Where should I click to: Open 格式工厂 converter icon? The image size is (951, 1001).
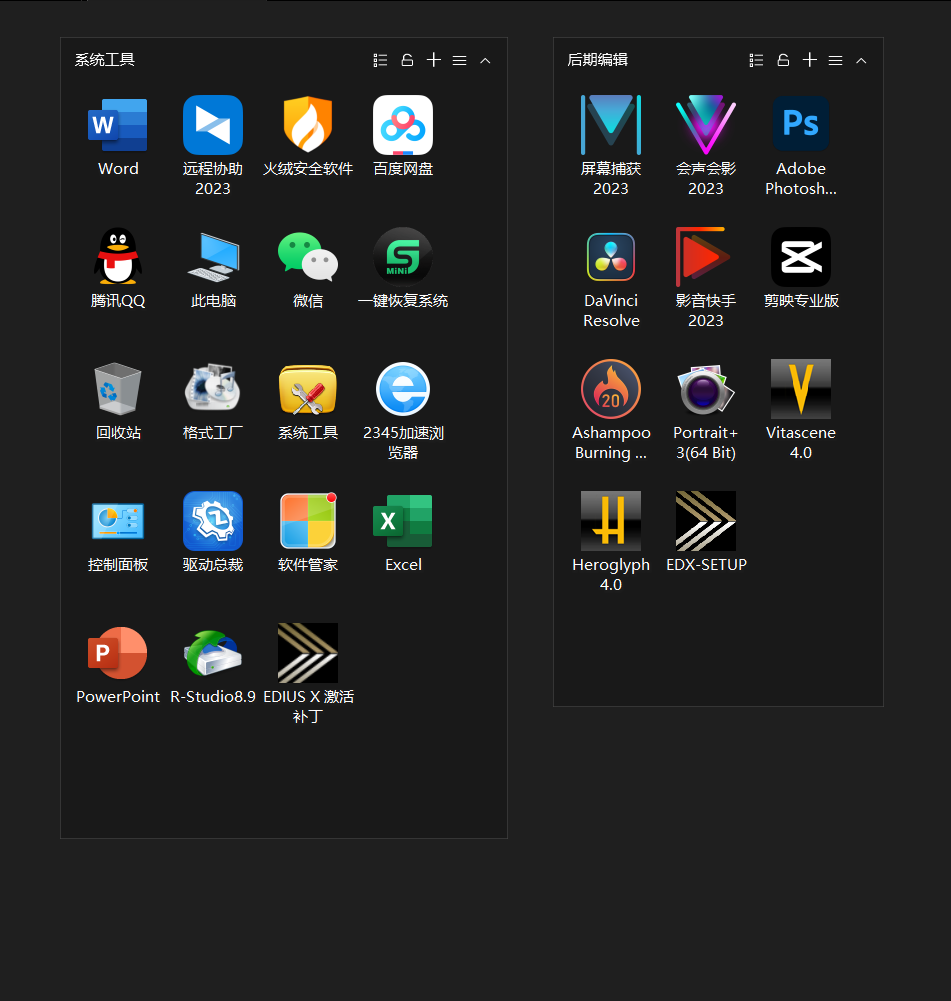[213, 389]
